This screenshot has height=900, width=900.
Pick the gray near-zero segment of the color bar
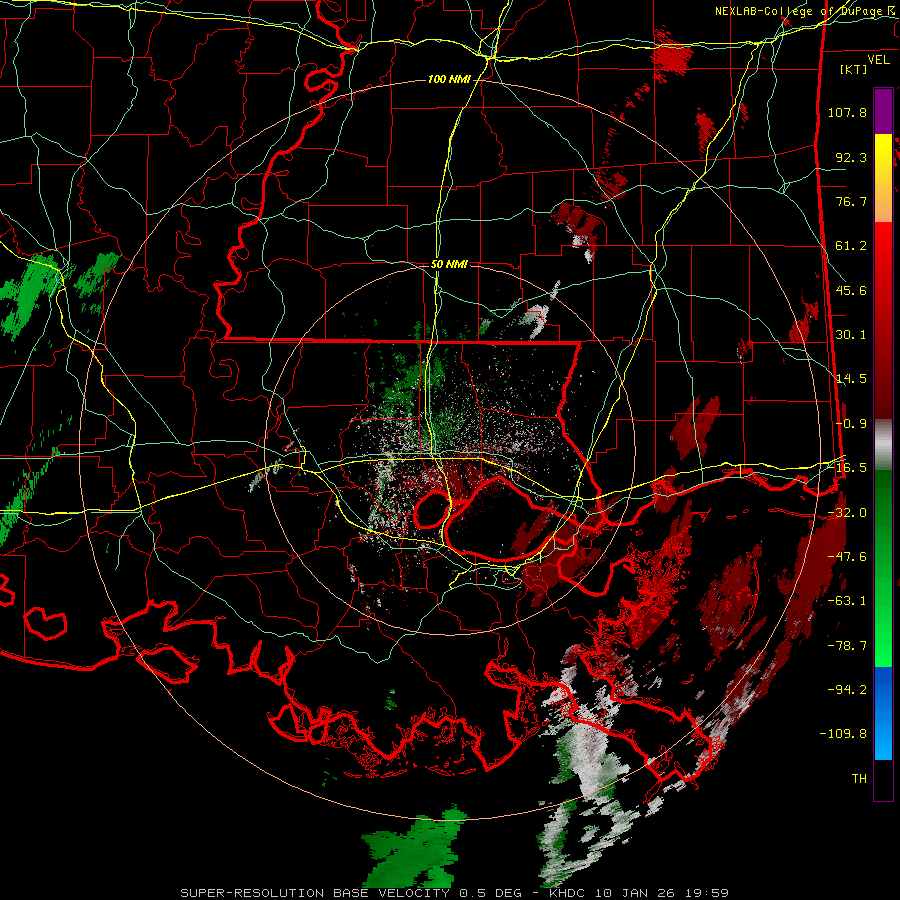[883, 445]
